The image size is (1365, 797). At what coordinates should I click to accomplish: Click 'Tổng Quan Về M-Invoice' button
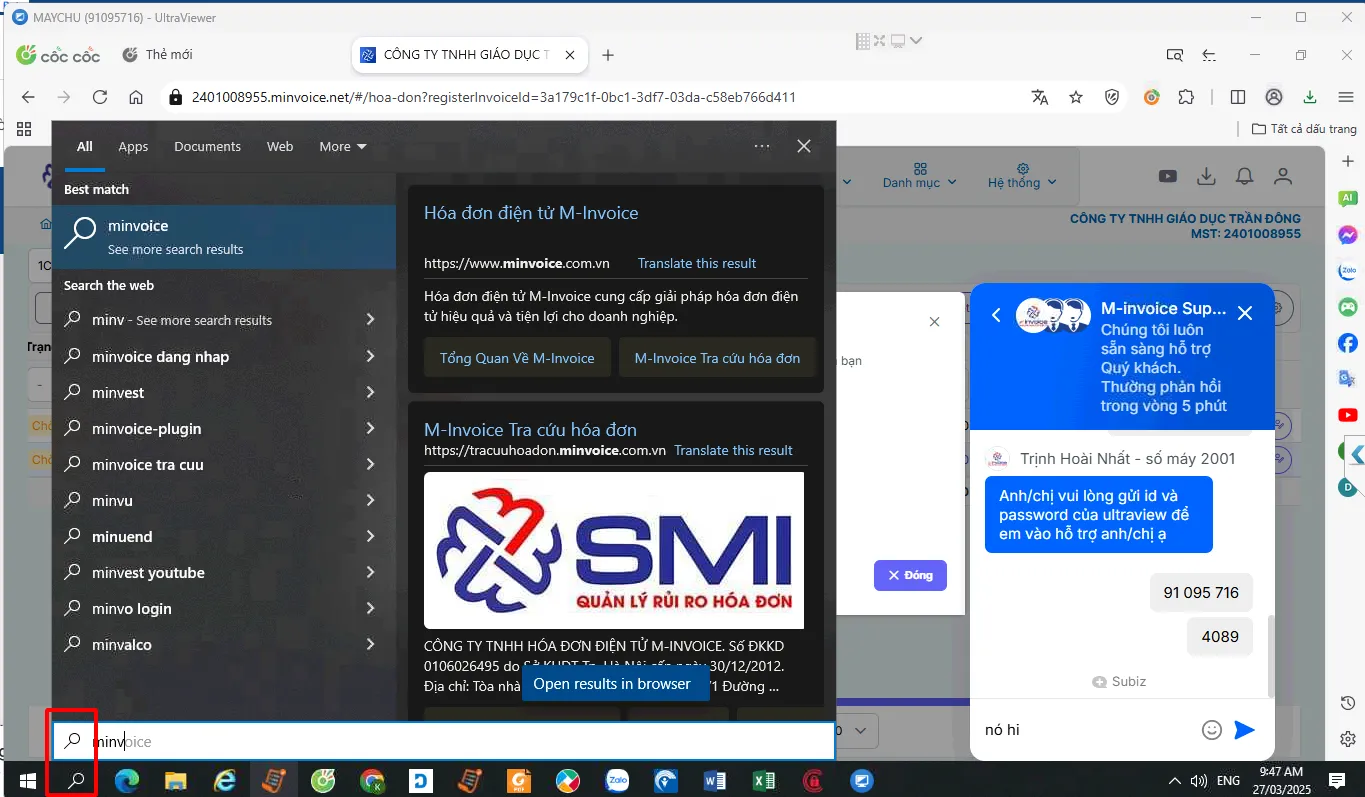[x=517, y=358]
